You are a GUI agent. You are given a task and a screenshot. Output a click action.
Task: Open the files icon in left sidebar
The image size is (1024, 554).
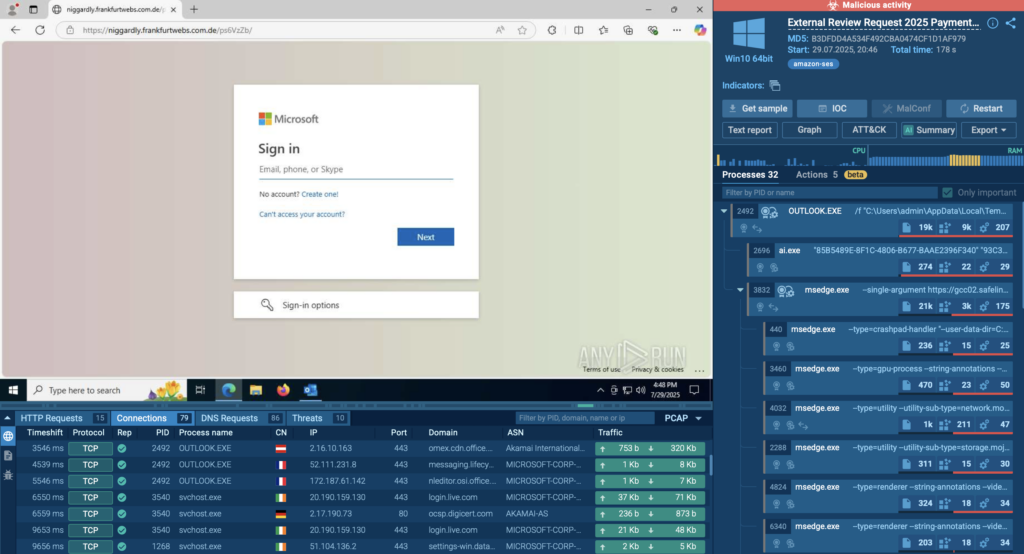coord(8,454)
